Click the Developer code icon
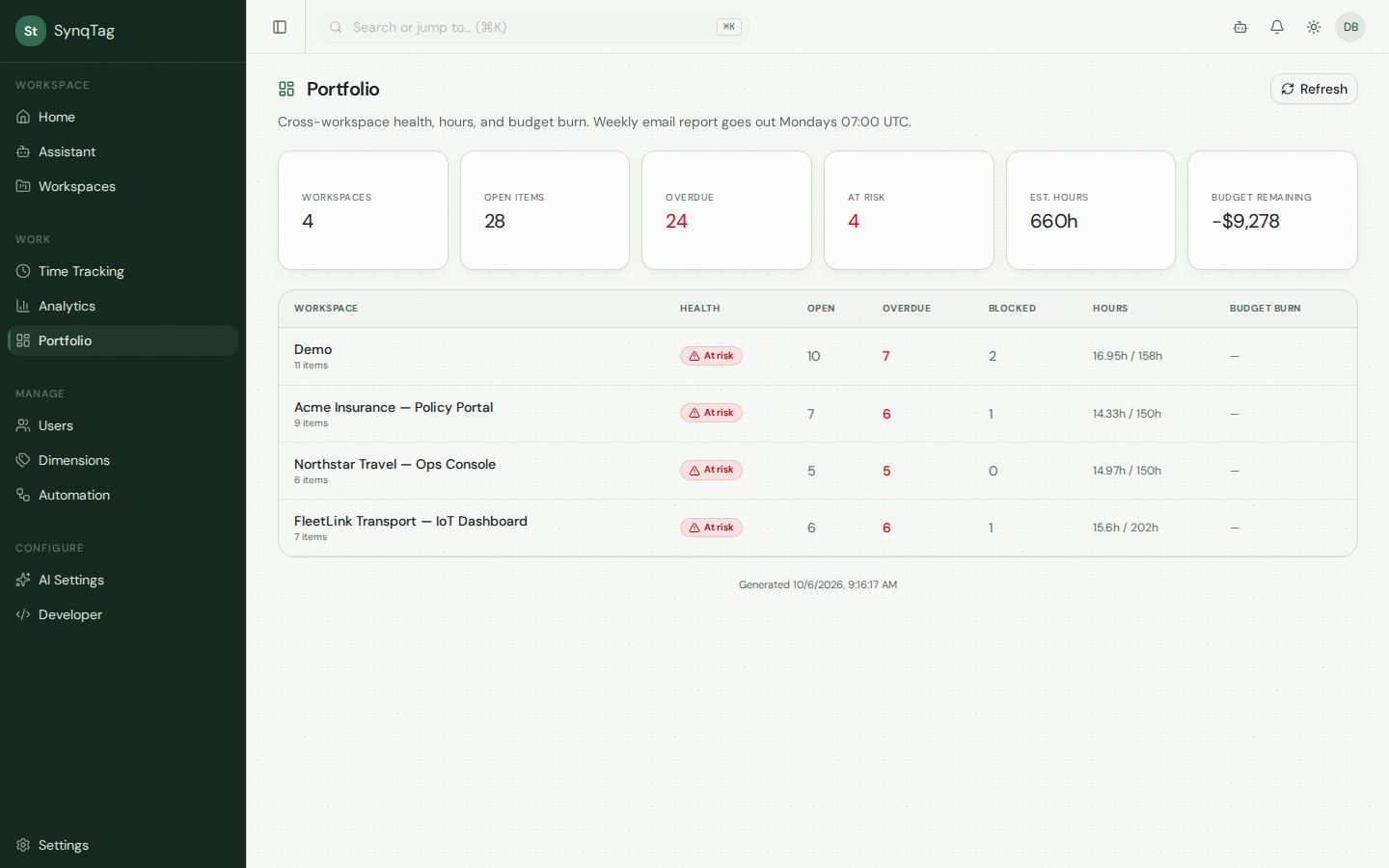The height and width of the screenshot is (868, 1389). click(23, 614)
